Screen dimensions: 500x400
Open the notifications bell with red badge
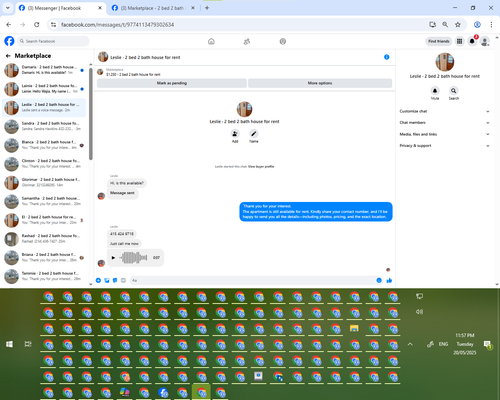click(472, 41)
